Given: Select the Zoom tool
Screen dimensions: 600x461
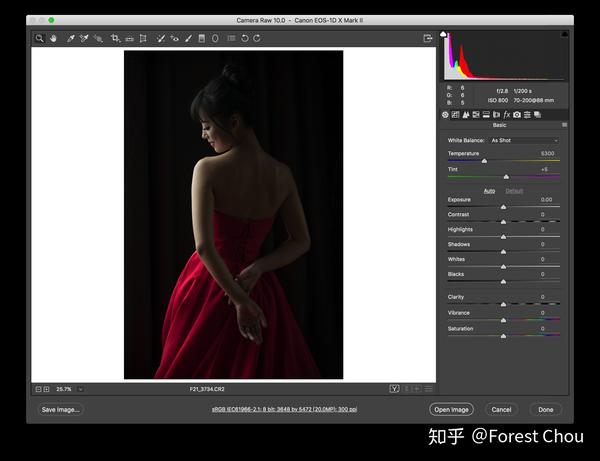Looking at the screenshot, I should click(39, 38).
